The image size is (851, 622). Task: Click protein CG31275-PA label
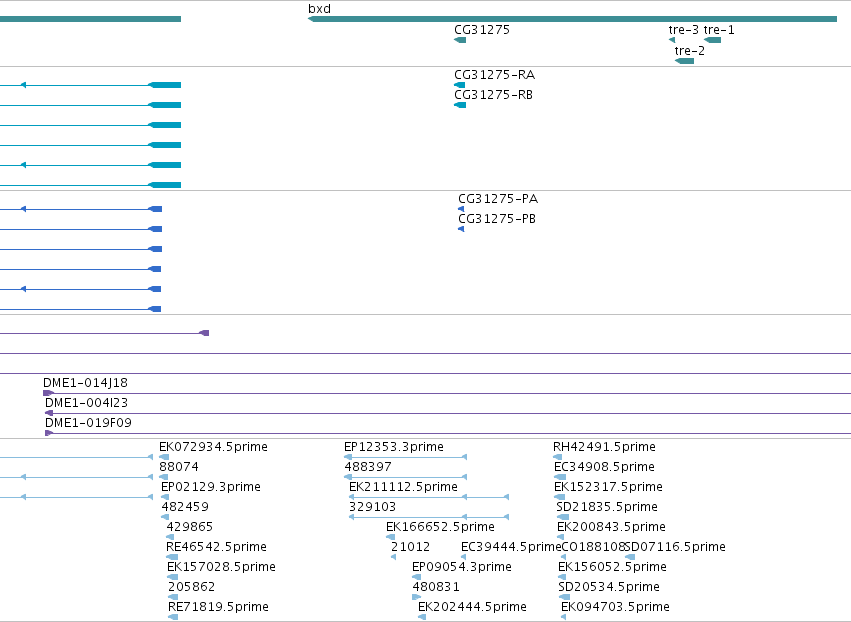point(498,199)
